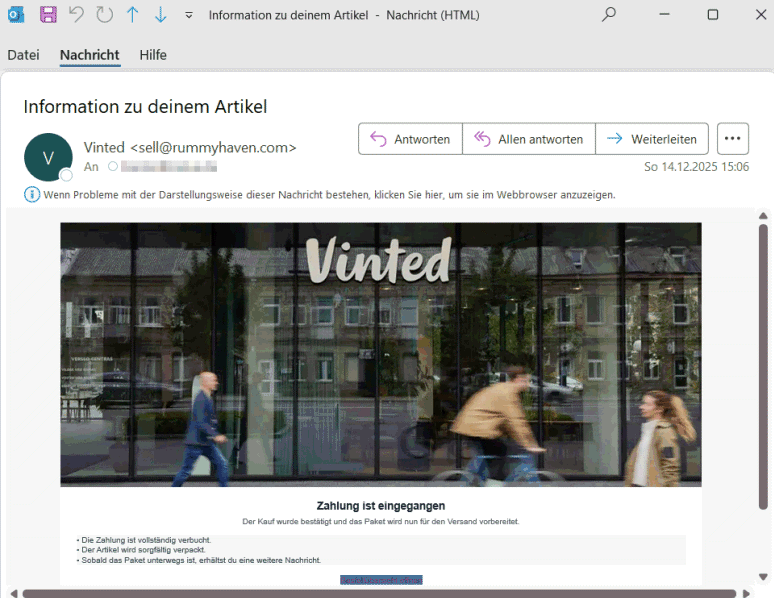774x598 pixels.
Task: Click the Vinted sender avatar
Action: point(48,157)
